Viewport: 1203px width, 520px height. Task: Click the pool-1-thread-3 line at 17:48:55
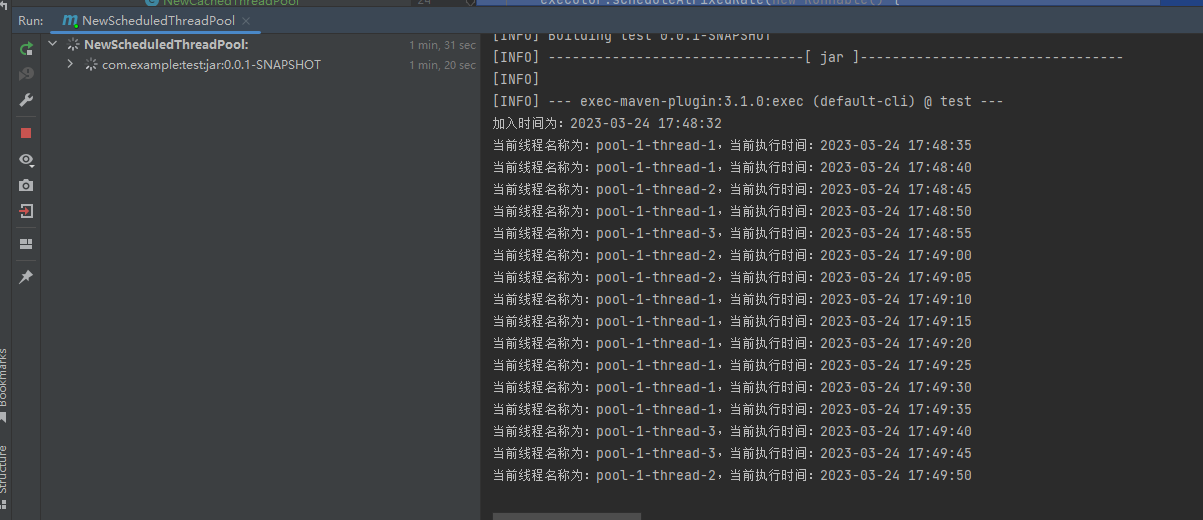732,233
